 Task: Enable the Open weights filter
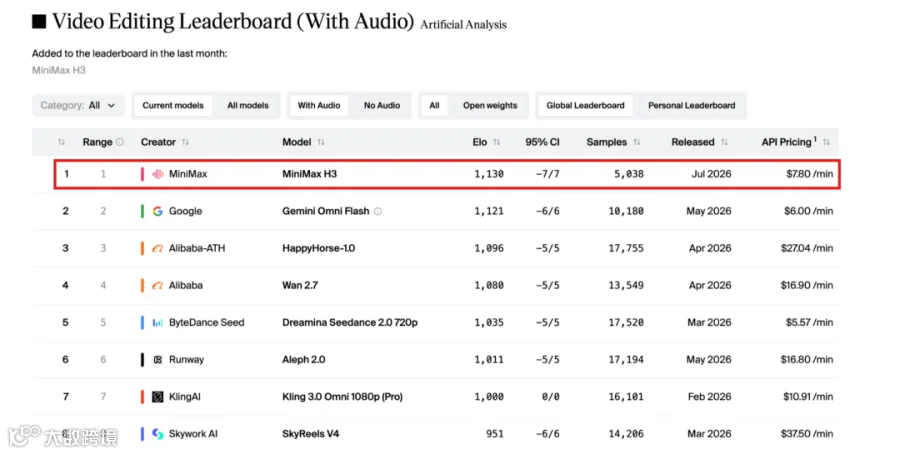click(x=490, y=106)
